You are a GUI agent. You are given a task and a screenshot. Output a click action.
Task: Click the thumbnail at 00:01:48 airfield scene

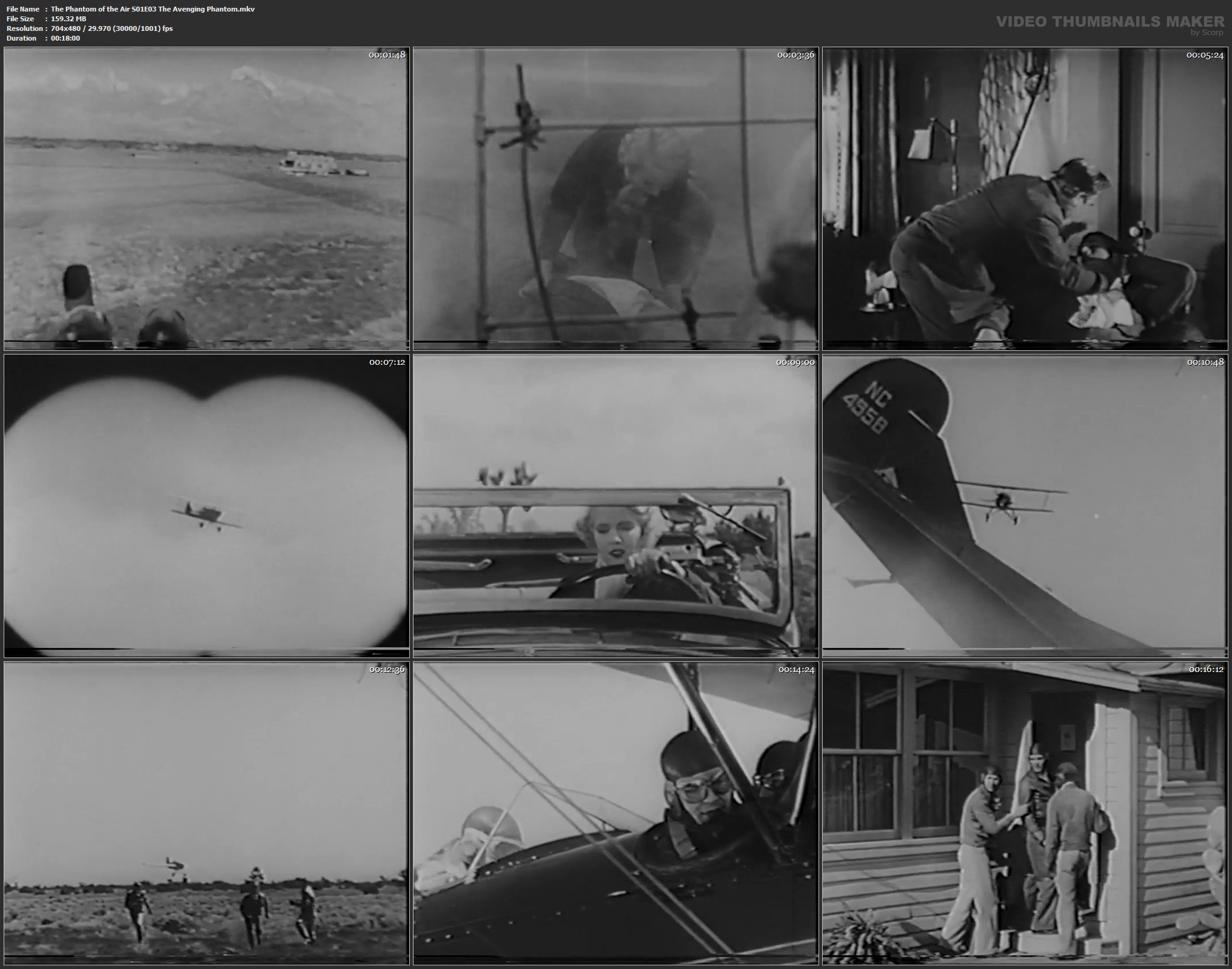(x=206, y=199)
